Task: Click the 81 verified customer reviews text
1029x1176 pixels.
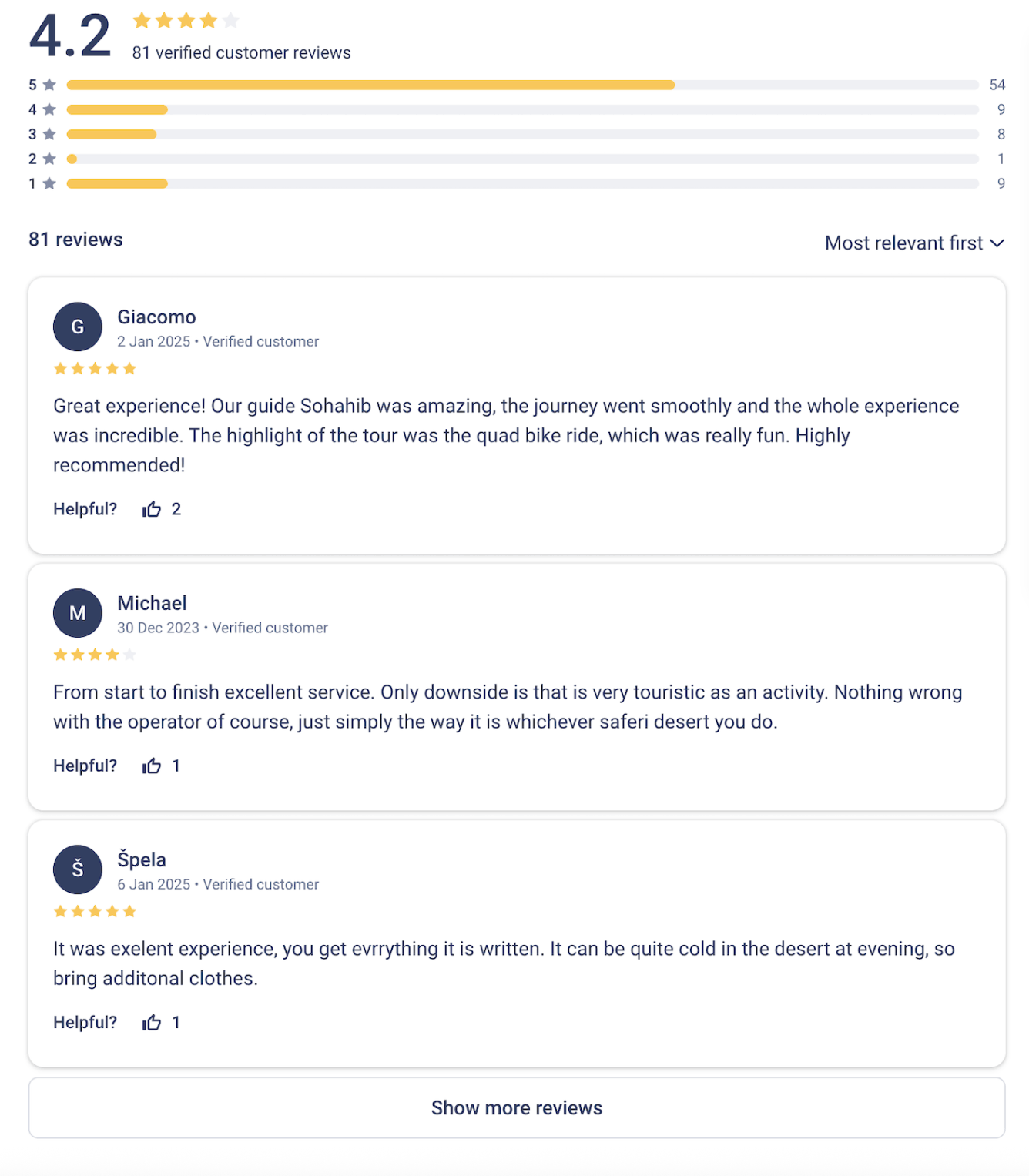Action: 241,52
